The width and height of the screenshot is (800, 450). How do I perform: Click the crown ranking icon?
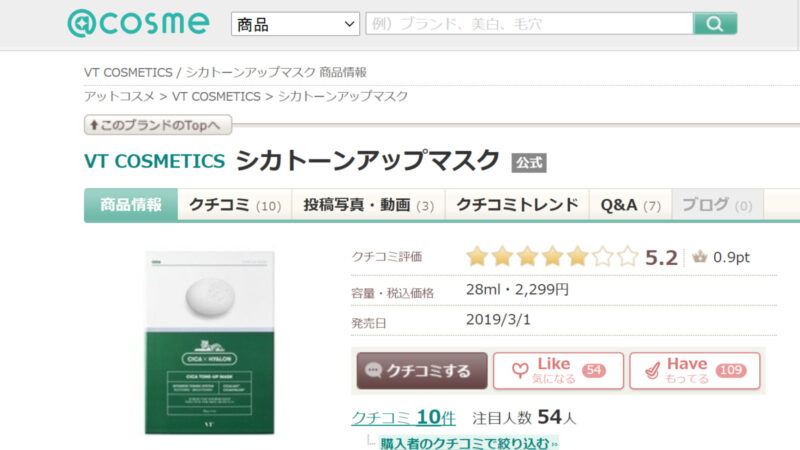pos(699,257)
